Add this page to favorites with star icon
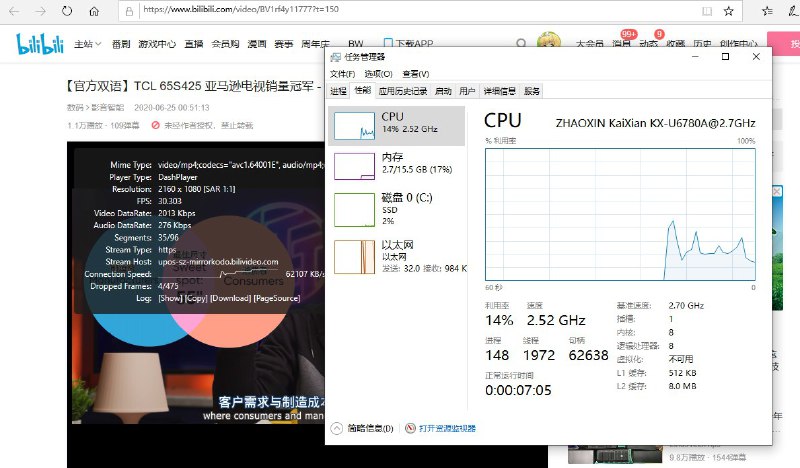The width and height of the screenshot is (800, 468). tap(729, 11)
